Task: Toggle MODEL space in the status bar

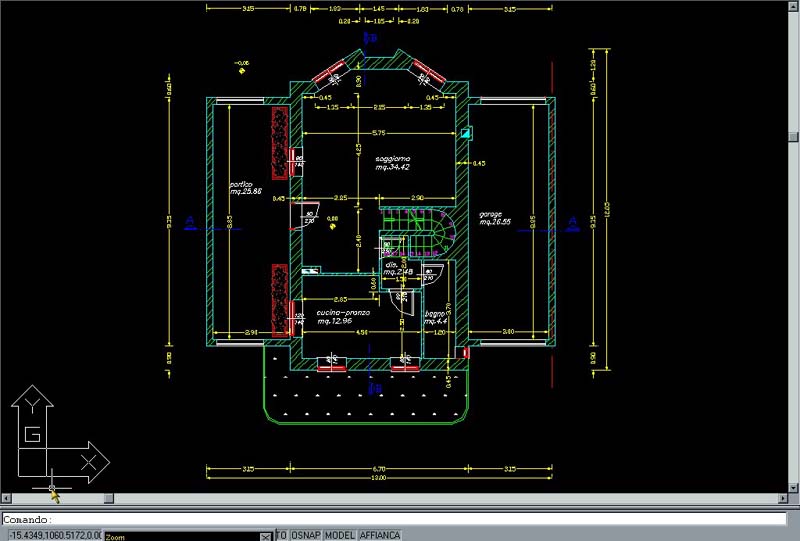Action: click(x=340, y=535)
